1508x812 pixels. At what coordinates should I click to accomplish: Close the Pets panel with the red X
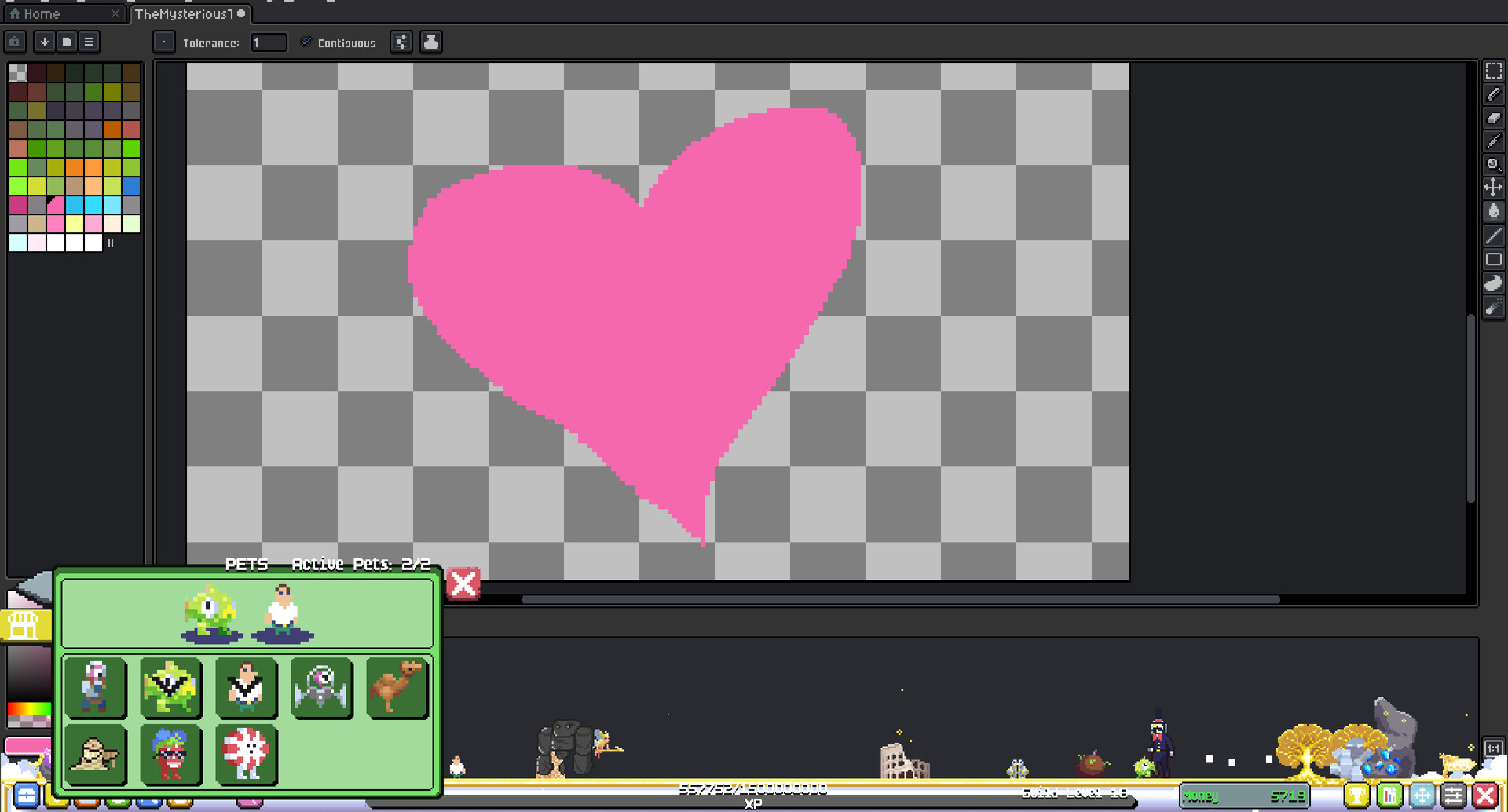pos(462,584)
